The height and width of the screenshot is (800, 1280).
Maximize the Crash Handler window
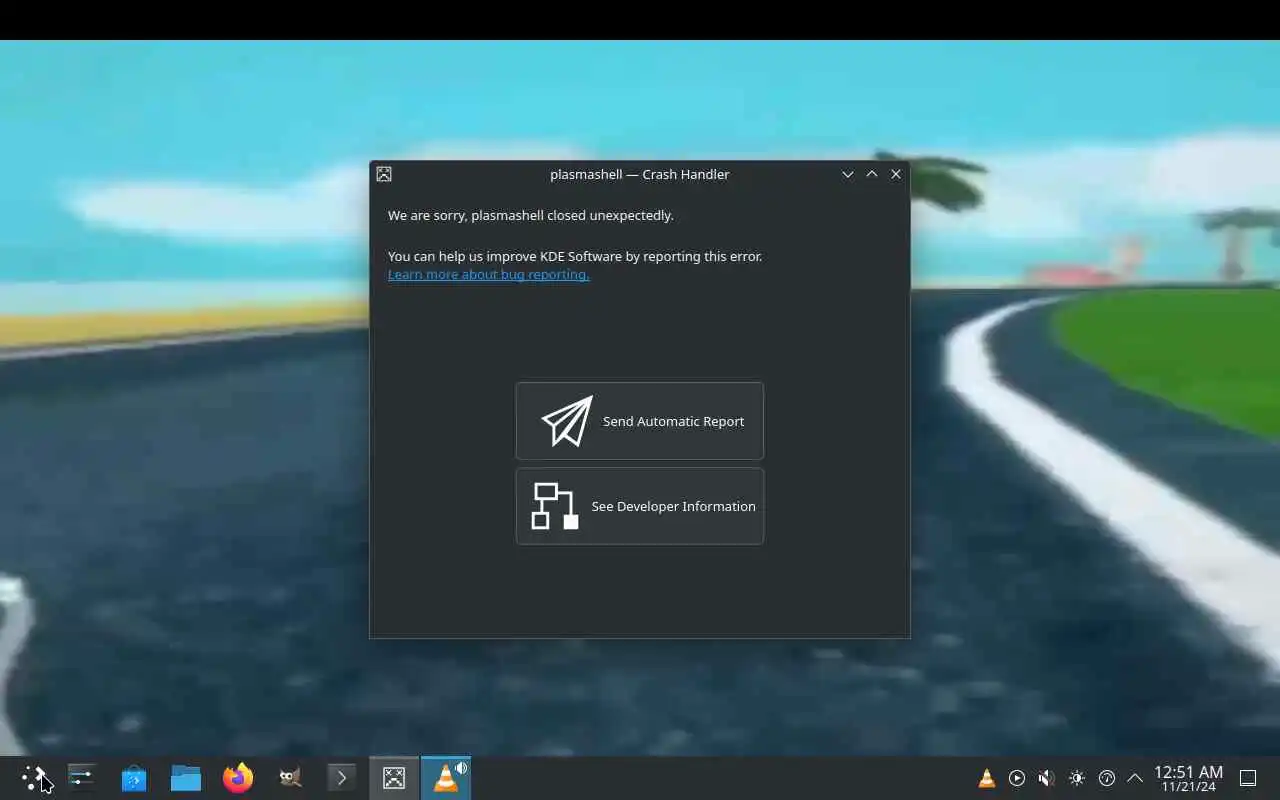(x=872, y=174)
